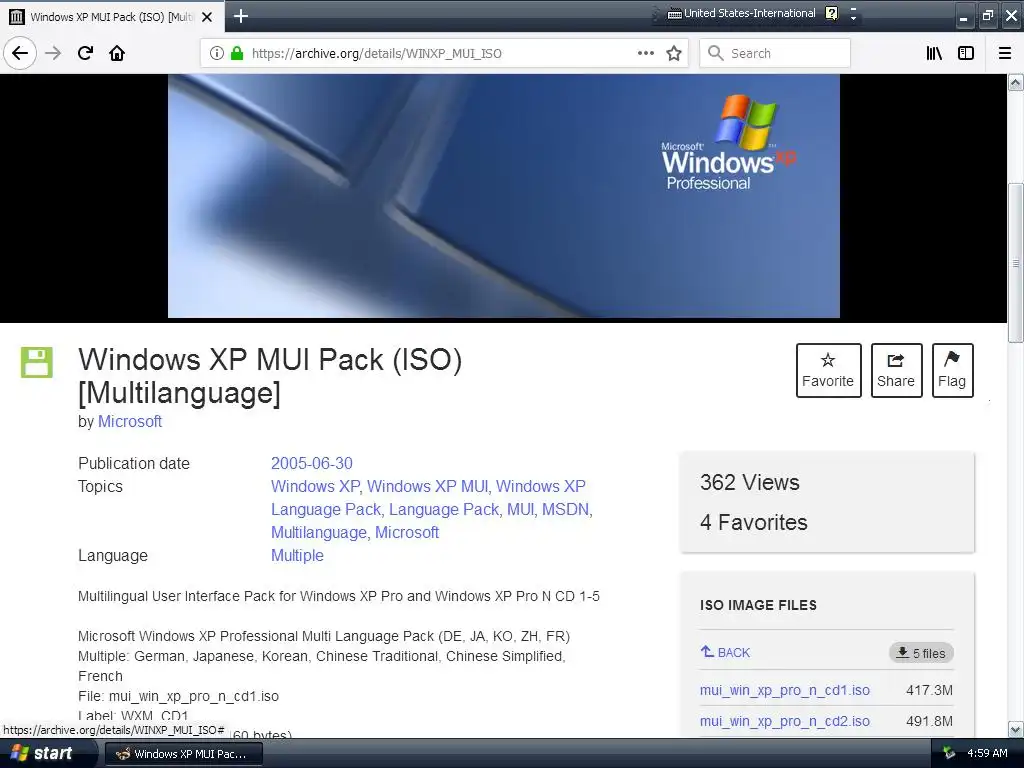Click page scrollbar up arrow
This screenshot has height=768, width=1024.
1016,82
